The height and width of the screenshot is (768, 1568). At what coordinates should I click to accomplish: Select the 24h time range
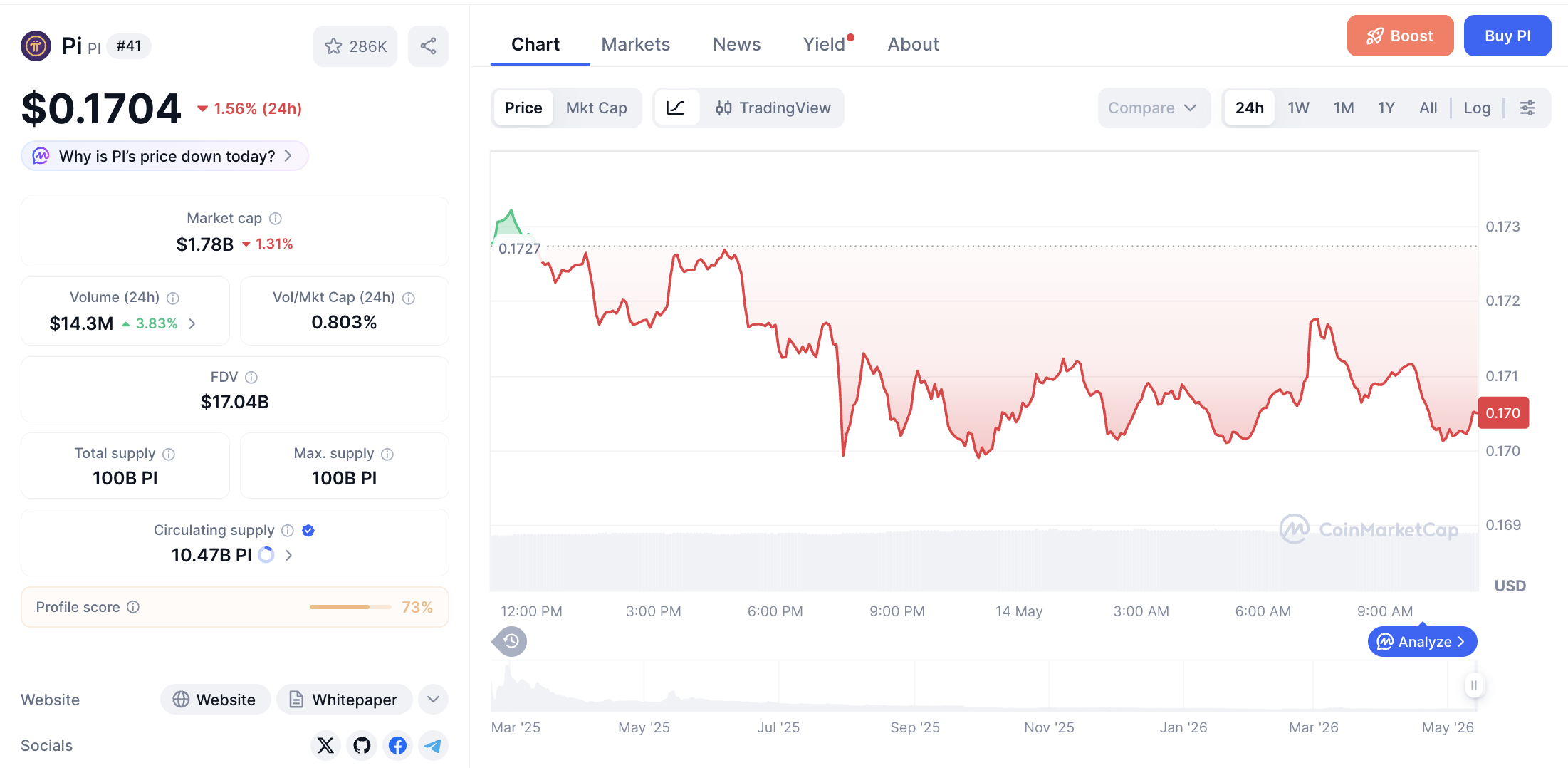[x=1250, y=108]
